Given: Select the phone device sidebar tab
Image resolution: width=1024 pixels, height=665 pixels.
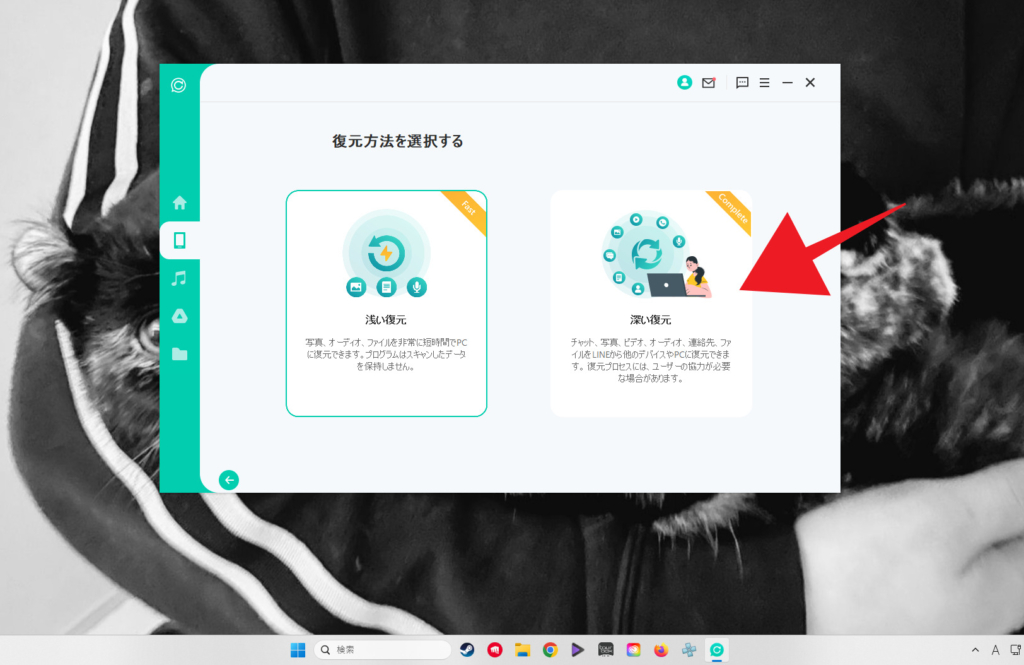Looking at the screenshot, I should click(x=180, y=240).
